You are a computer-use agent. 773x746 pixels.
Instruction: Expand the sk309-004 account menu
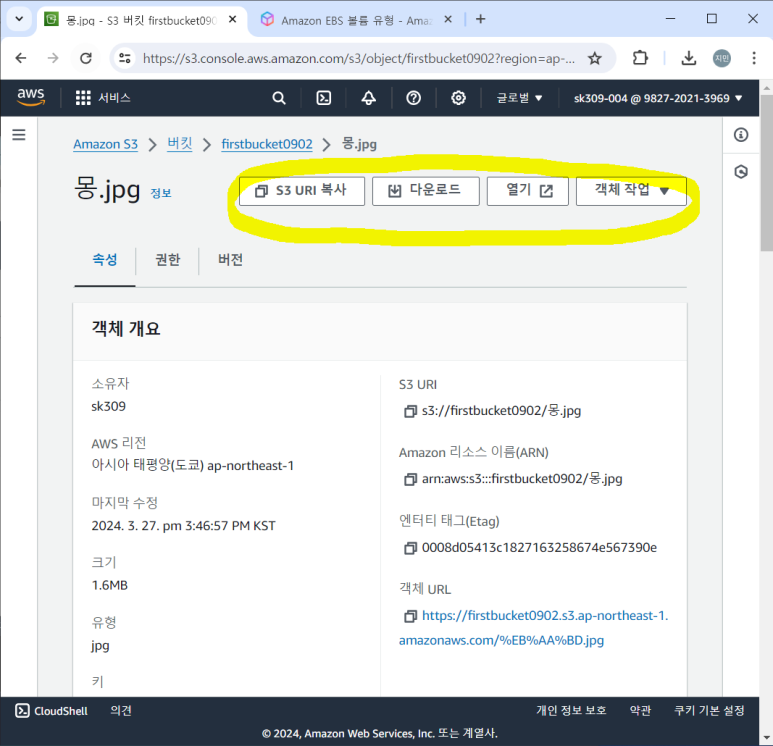658,98
